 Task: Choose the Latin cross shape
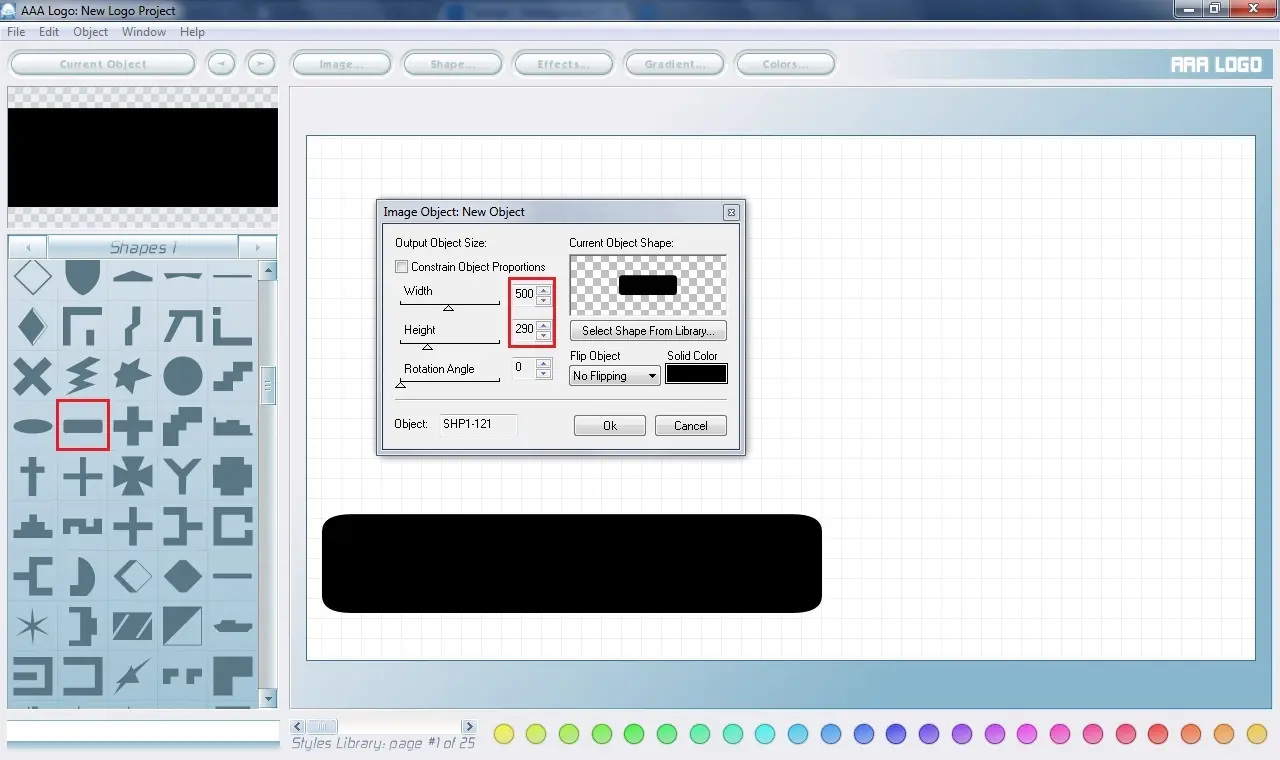pyautogui.click(x=33, y=476)
